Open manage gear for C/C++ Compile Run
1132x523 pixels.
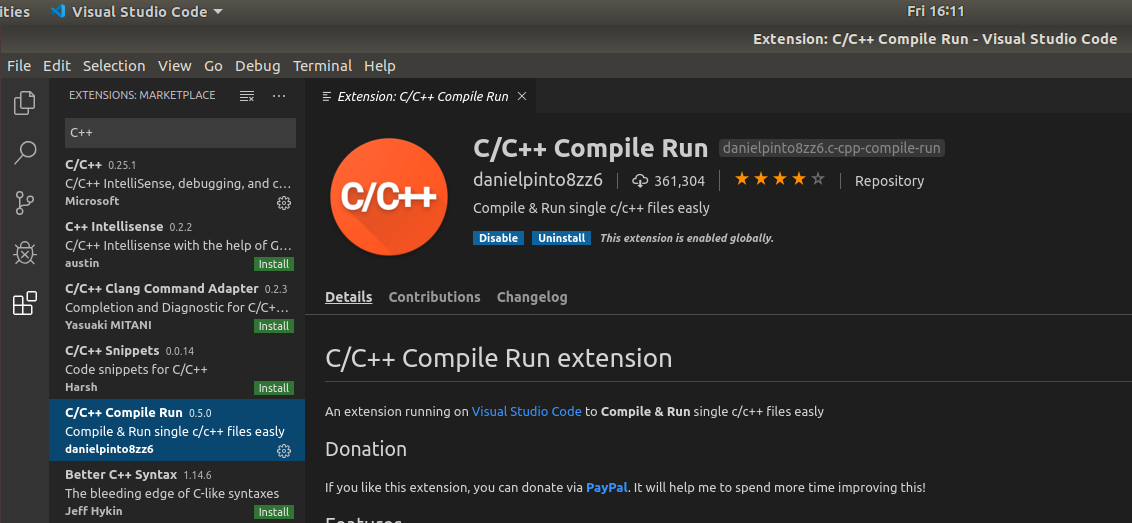(284, 451)
